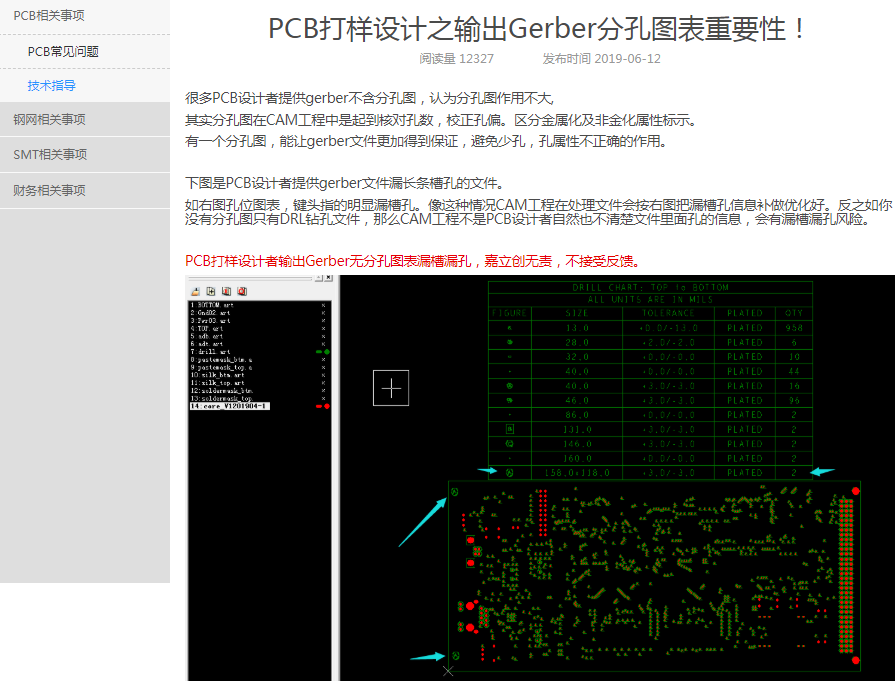Select the highlighted 14:care_V1201904-1 layer

(x=229, y=406)
